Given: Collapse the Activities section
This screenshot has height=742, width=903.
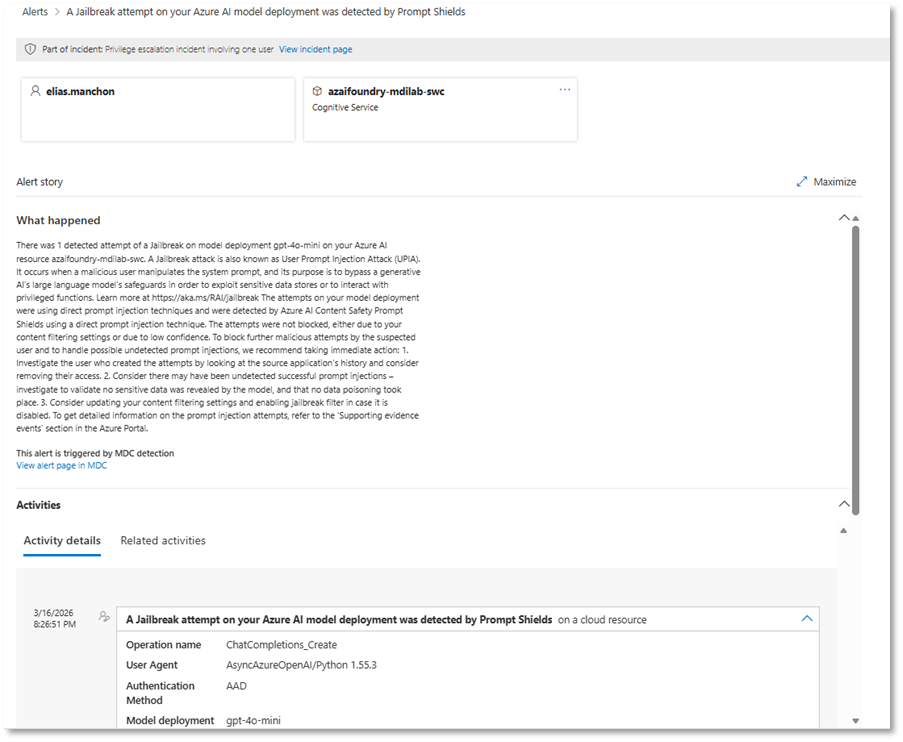Looking at the screenshot, I should (x=844, y=505).
